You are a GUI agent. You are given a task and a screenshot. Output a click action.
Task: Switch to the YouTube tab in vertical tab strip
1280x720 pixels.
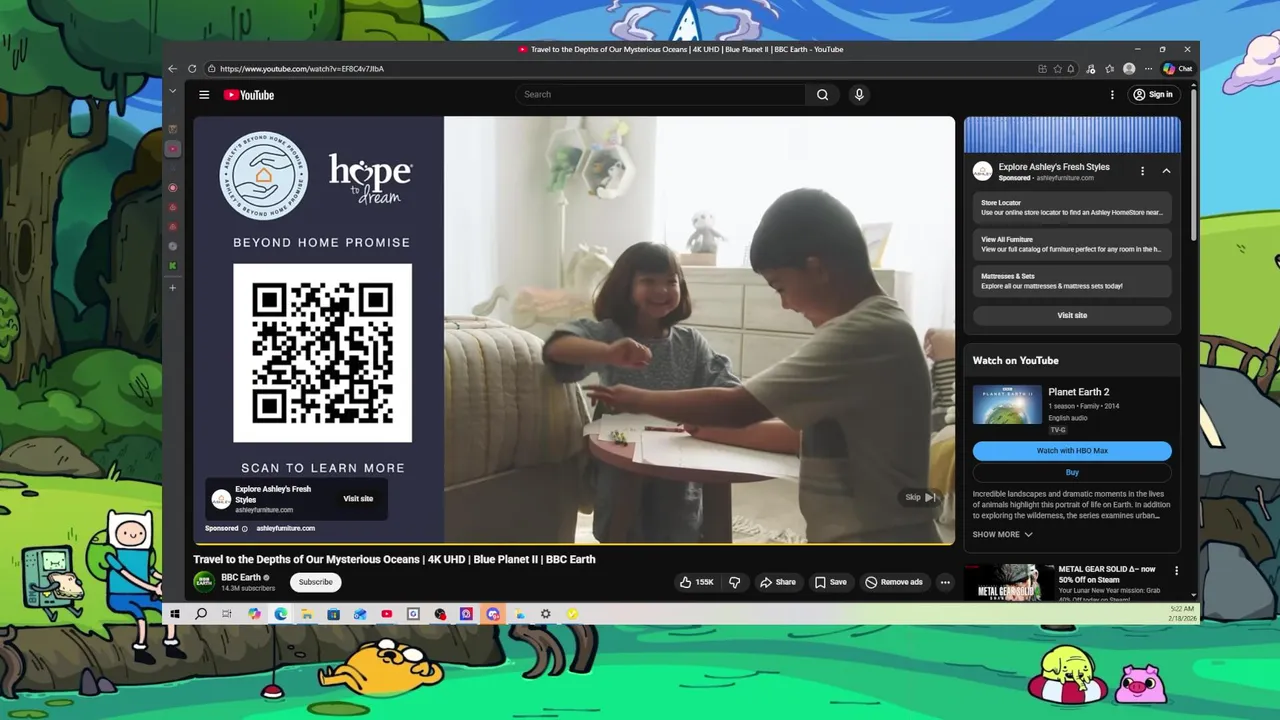click(173, 149)
